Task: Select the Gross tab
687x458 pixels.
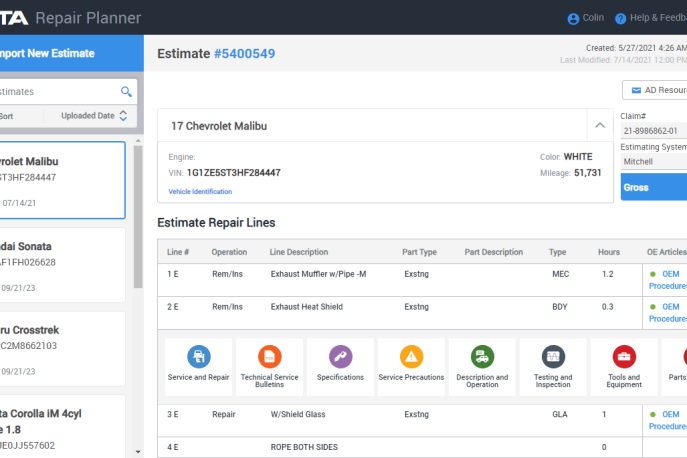Action: pyautogui.click(x=653, y=187)
